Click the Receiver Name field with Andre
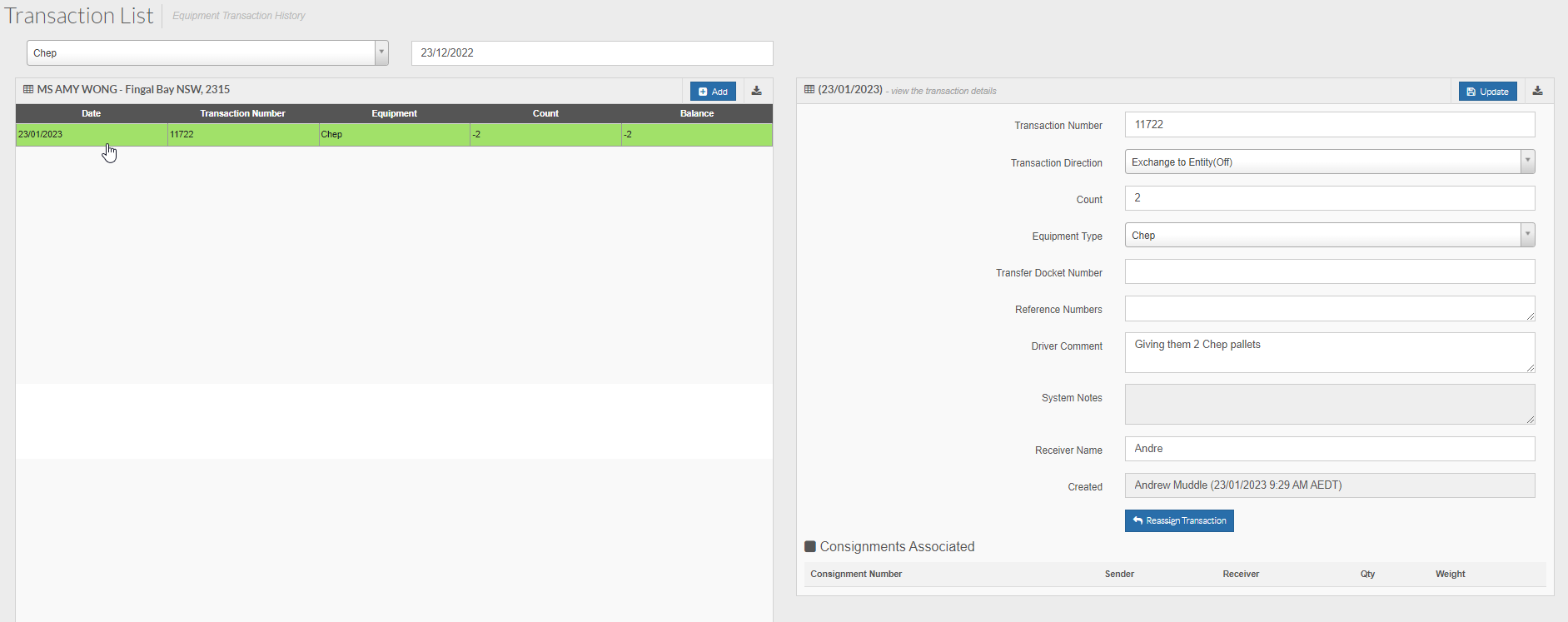The image size is (1568, 622). click(x=1330, y=449)
